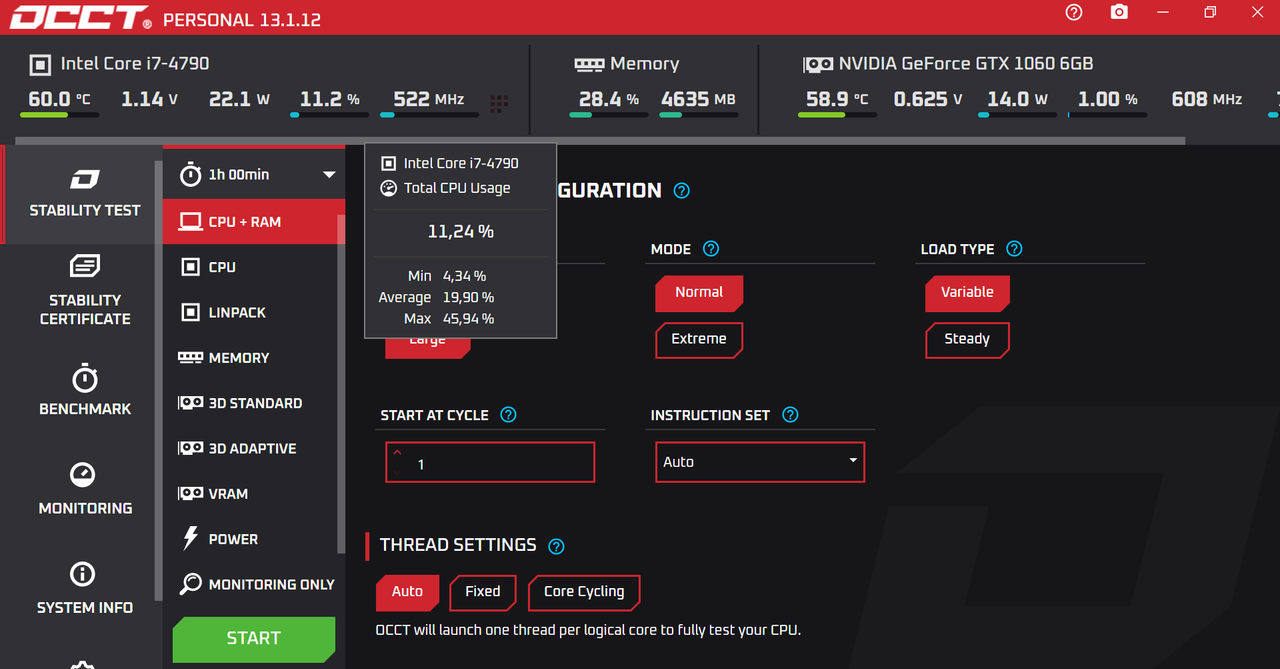Set load type to Variable
Image resolution: width=1280 pixels, height=669 pixels.
(967, 293)
